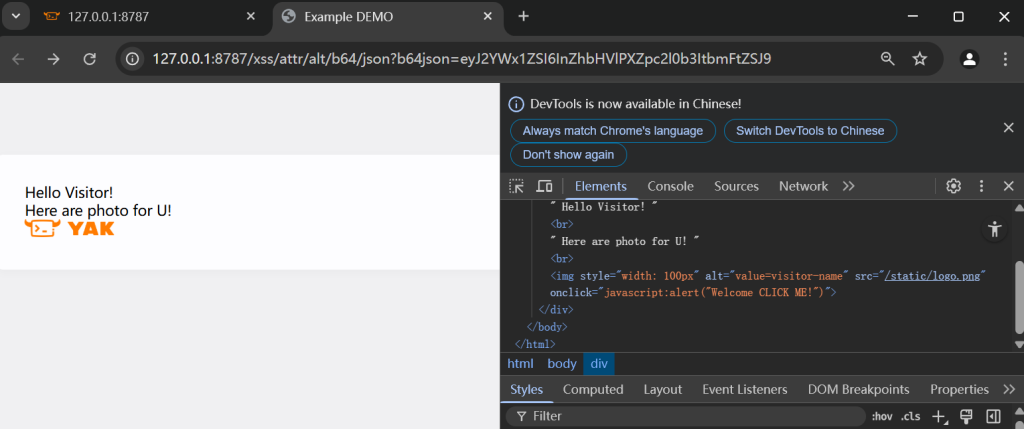Open a new browser tab

coord(523,16)
